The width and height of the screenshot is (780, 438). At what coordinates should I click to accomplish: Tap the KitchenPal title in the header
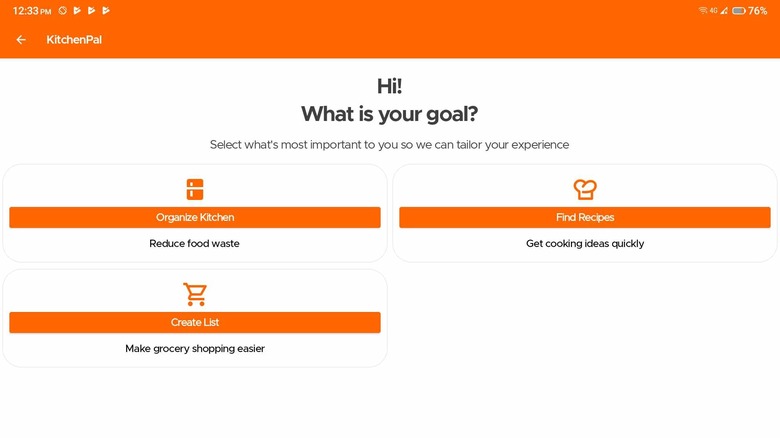click(x=74, y=40)
